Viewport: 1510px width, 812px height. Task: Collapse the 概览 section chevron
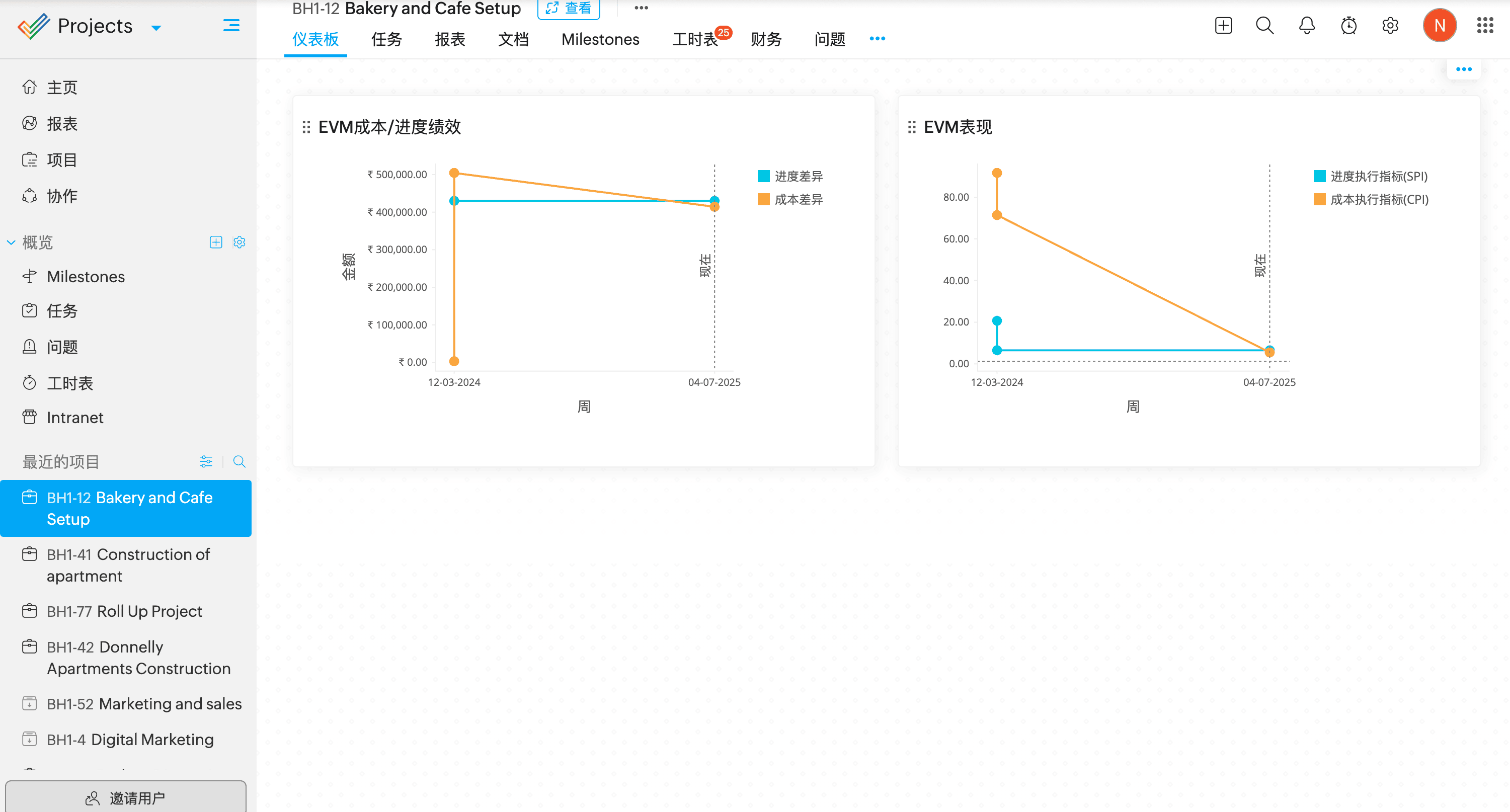11,242
